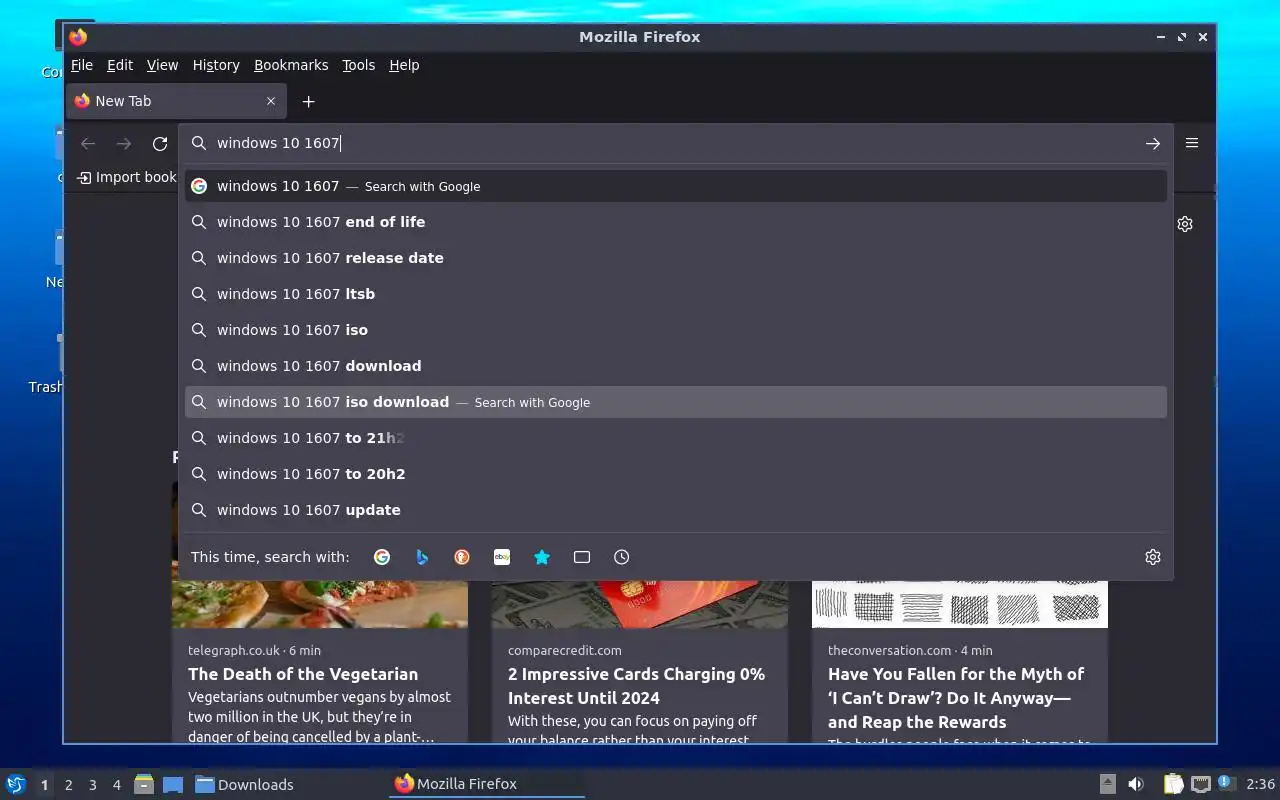
Task: Select the New Tab tab
Action: pos(176,101)
